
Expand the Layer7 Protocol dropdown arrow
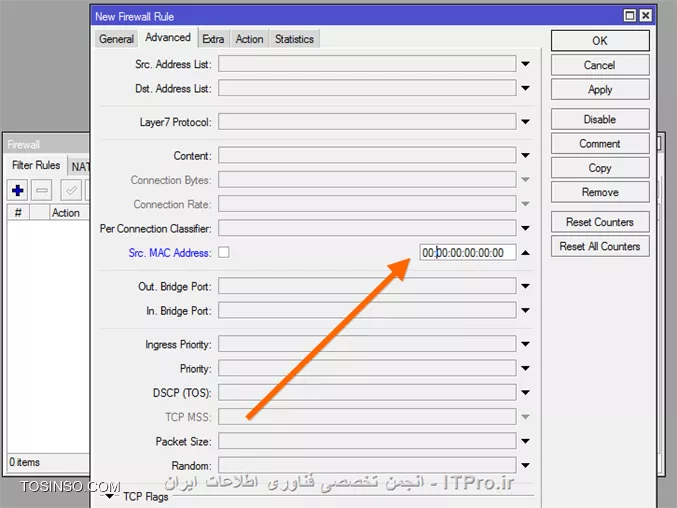525,122
